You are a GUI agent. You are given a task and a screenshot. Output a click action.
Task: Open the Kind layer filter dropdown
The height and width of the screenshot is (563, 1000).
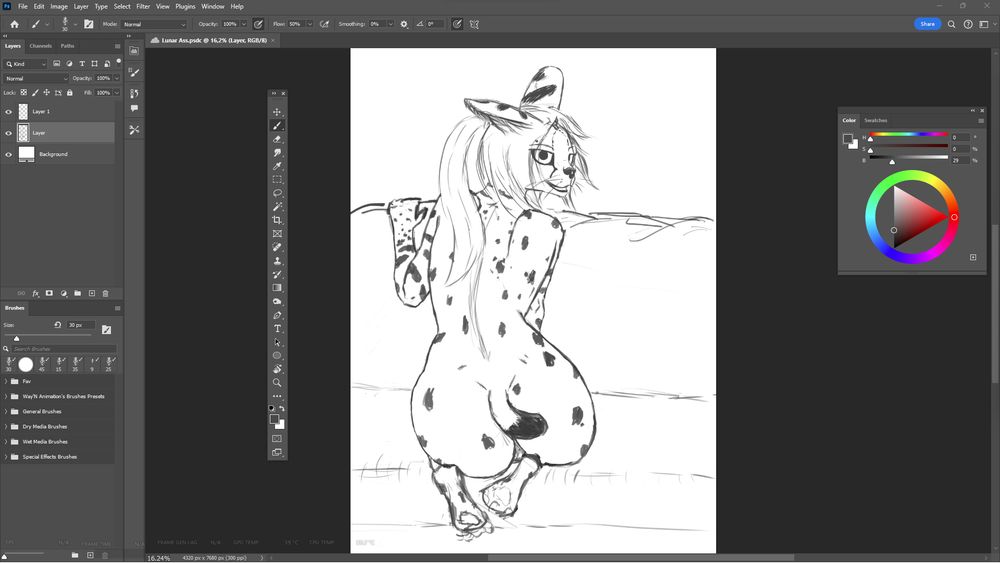[26, 64]
